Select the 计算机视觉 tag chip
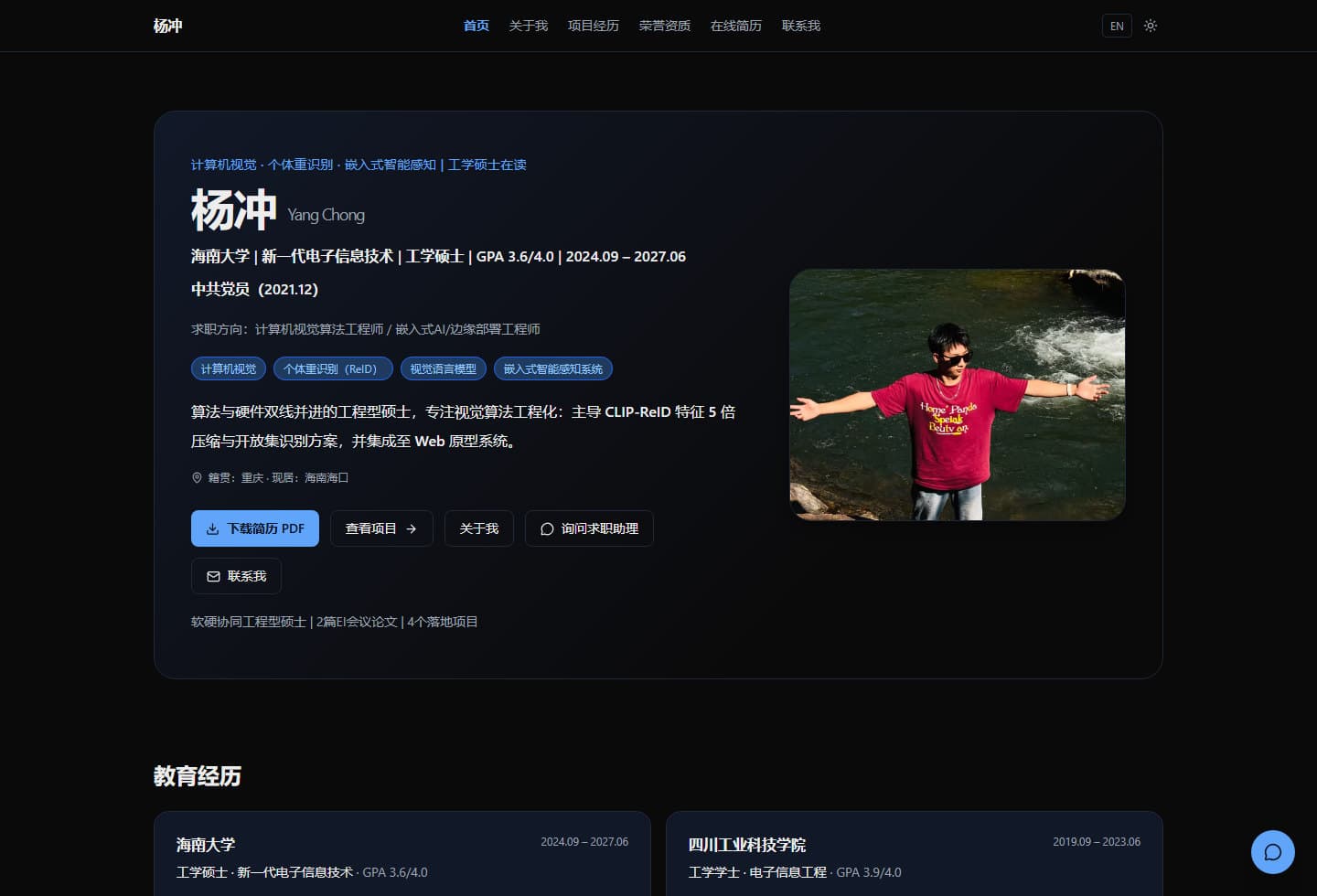The height and width of the screenshot is (896, 1317). coord(229,368)
